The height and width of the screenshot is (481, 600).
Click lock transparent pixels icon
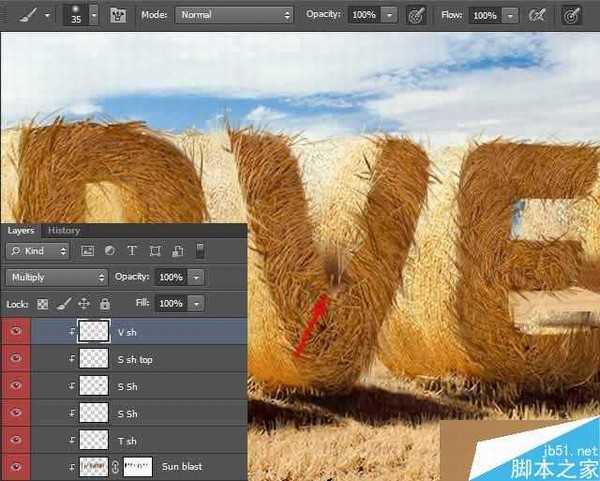[43, 303]
